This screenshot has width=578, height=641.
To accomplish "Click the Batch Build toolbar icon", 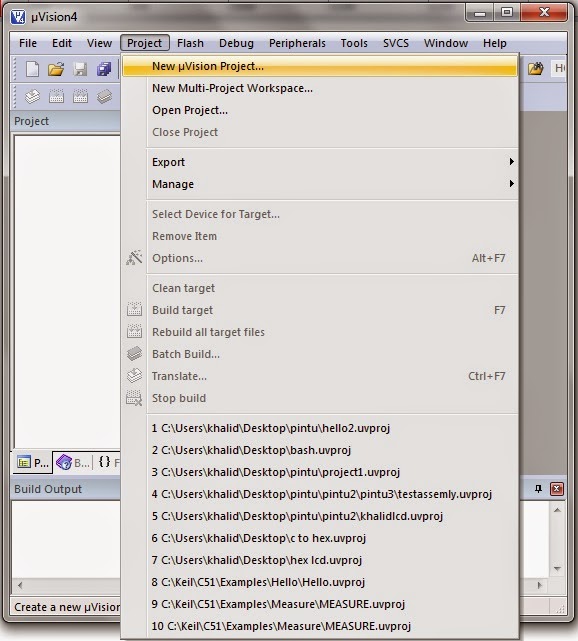I will pyautogui.click(x=104, y=96).
